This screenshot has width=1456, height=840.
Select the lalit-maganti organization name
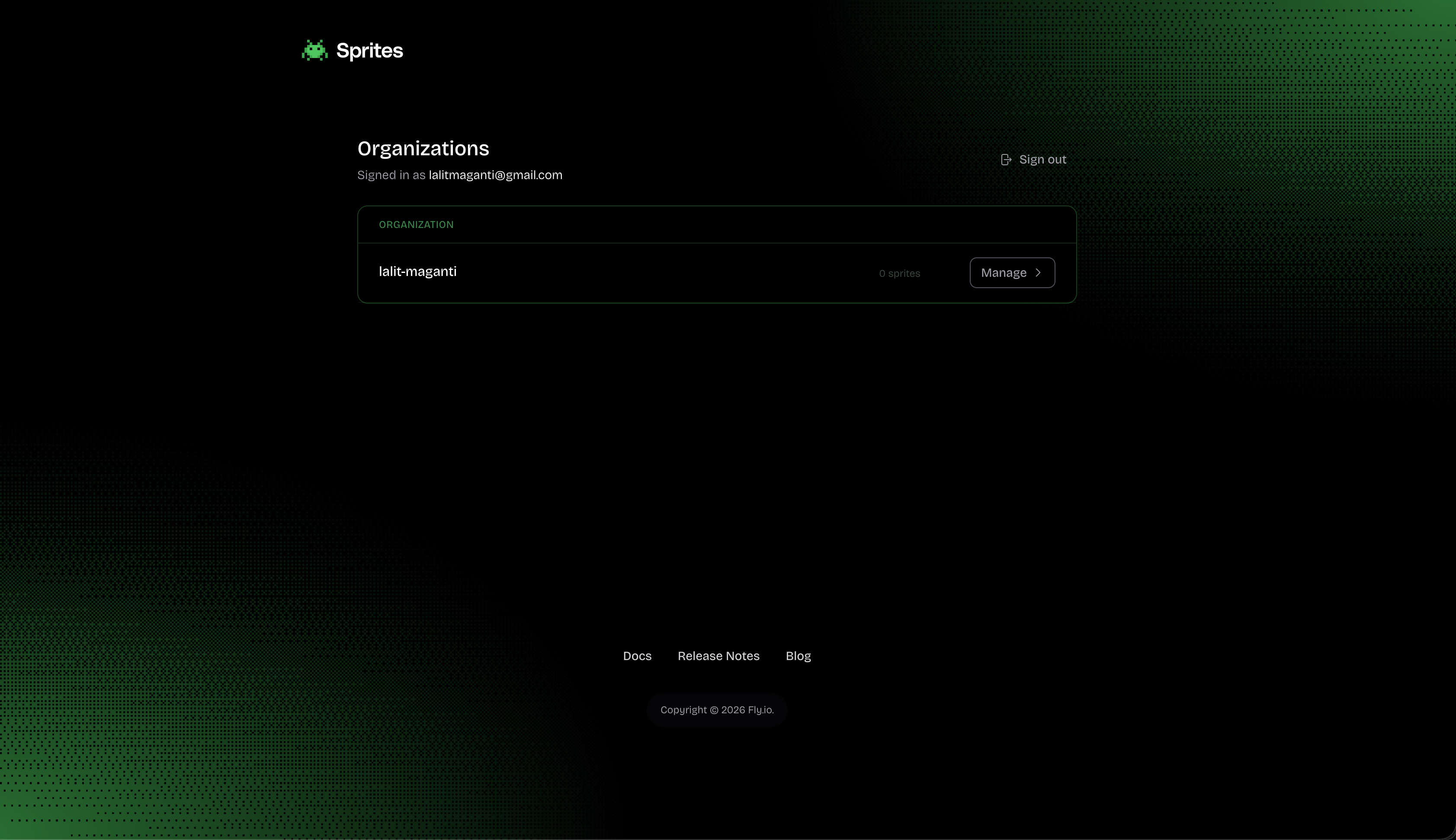tap(417, 272)
